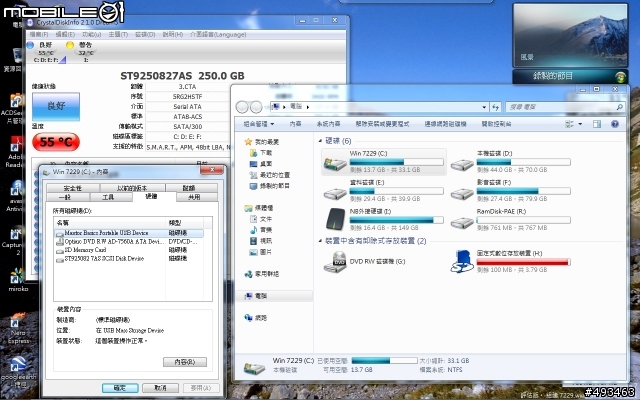Change view with the Explorer view icon
640x400 pixels.
[x=569, y=124]
